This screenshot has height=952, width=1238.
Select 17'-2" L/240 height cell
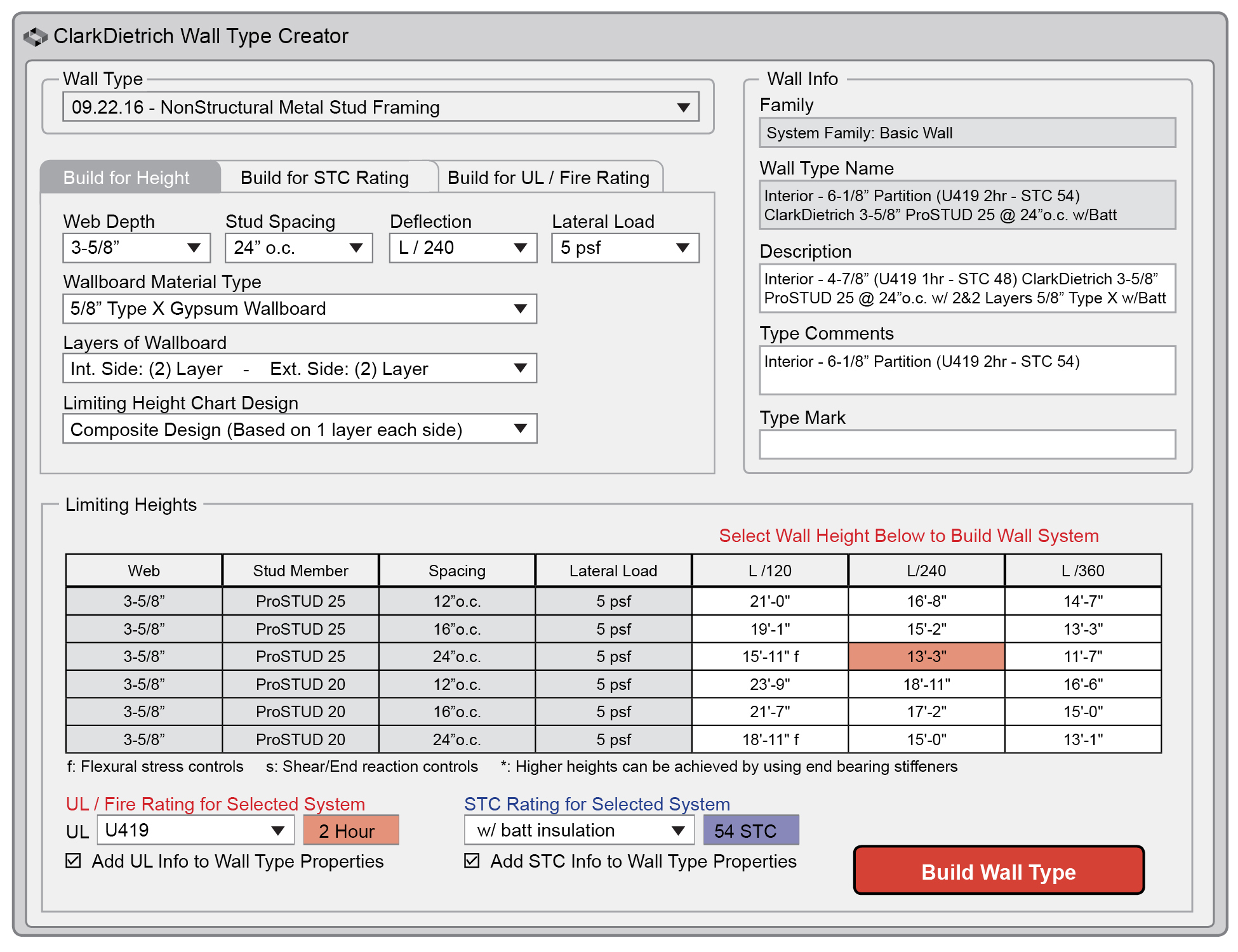(926, 711)
